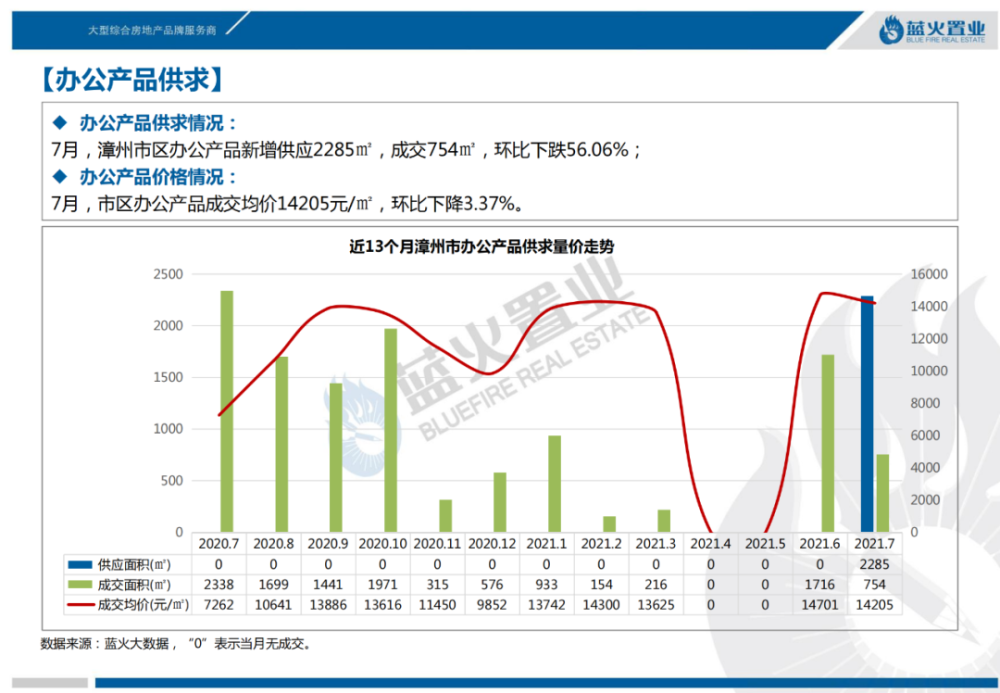
Task: Click the 2021.4 column header
Action: pyautogui.click(x=710, y=544)
